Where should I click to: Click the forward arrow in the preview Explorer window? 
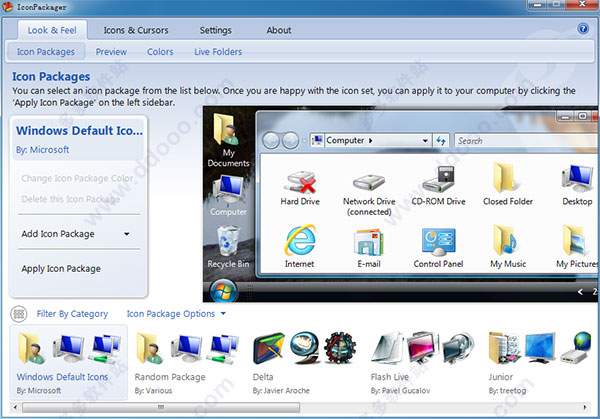pyautogui.click(x=290, y=141)
